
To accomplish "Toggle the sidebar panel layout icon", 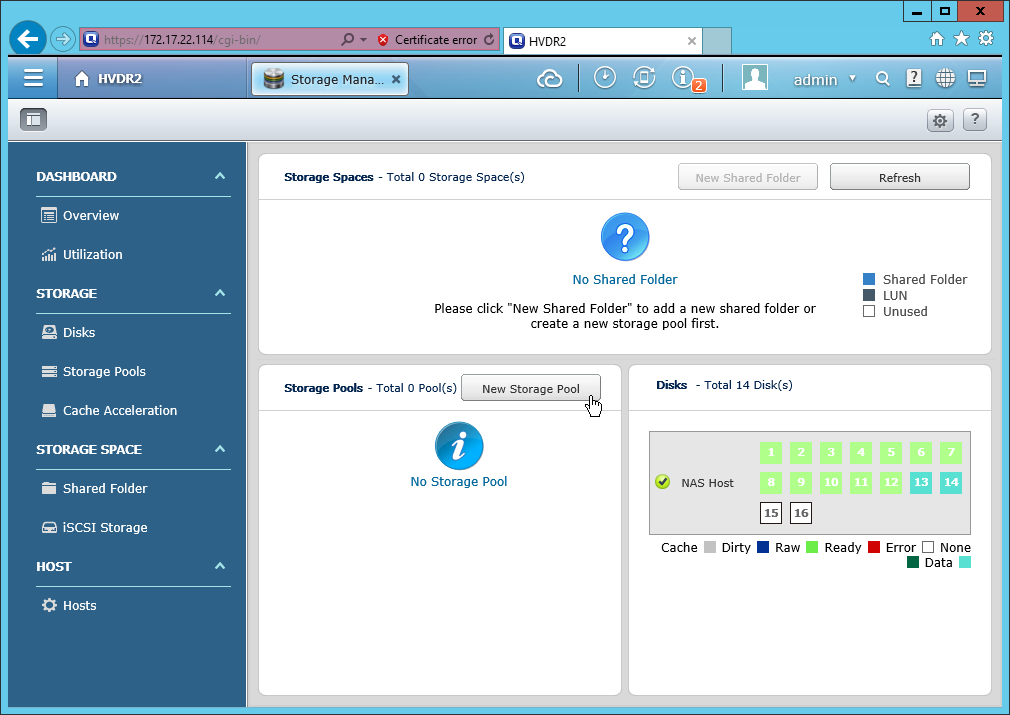I will coord(33,119).
